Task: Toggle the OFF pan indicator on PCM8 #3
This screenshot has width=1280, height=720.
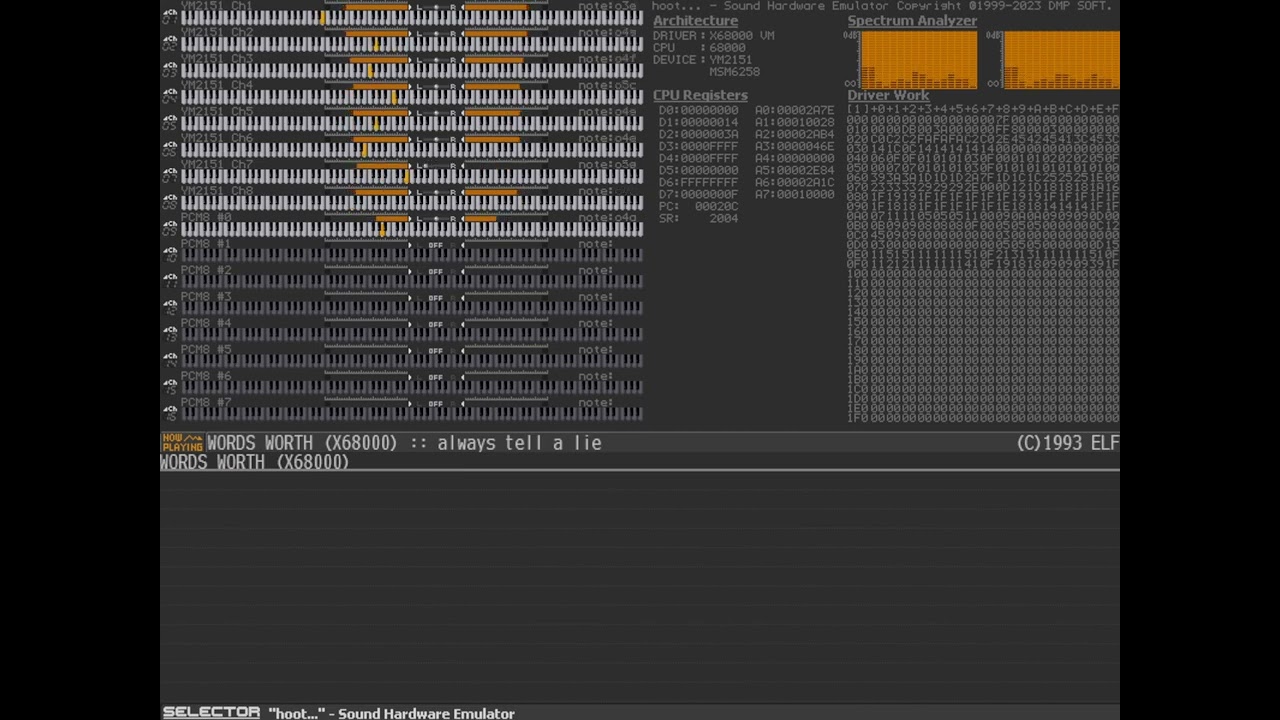Action: [435, 298]
